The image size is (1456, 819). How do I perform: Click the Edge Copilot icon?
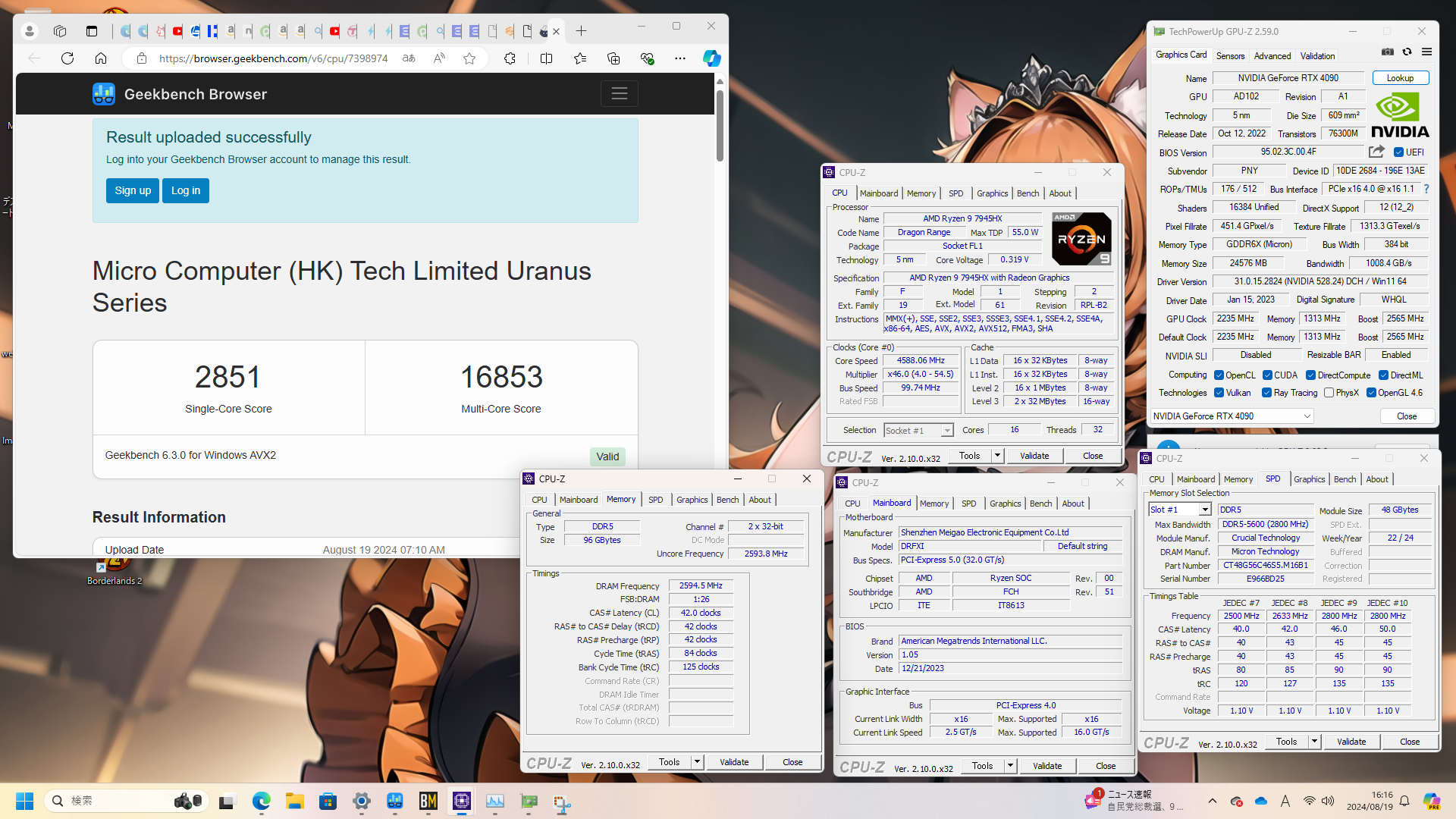coord(711,58)
